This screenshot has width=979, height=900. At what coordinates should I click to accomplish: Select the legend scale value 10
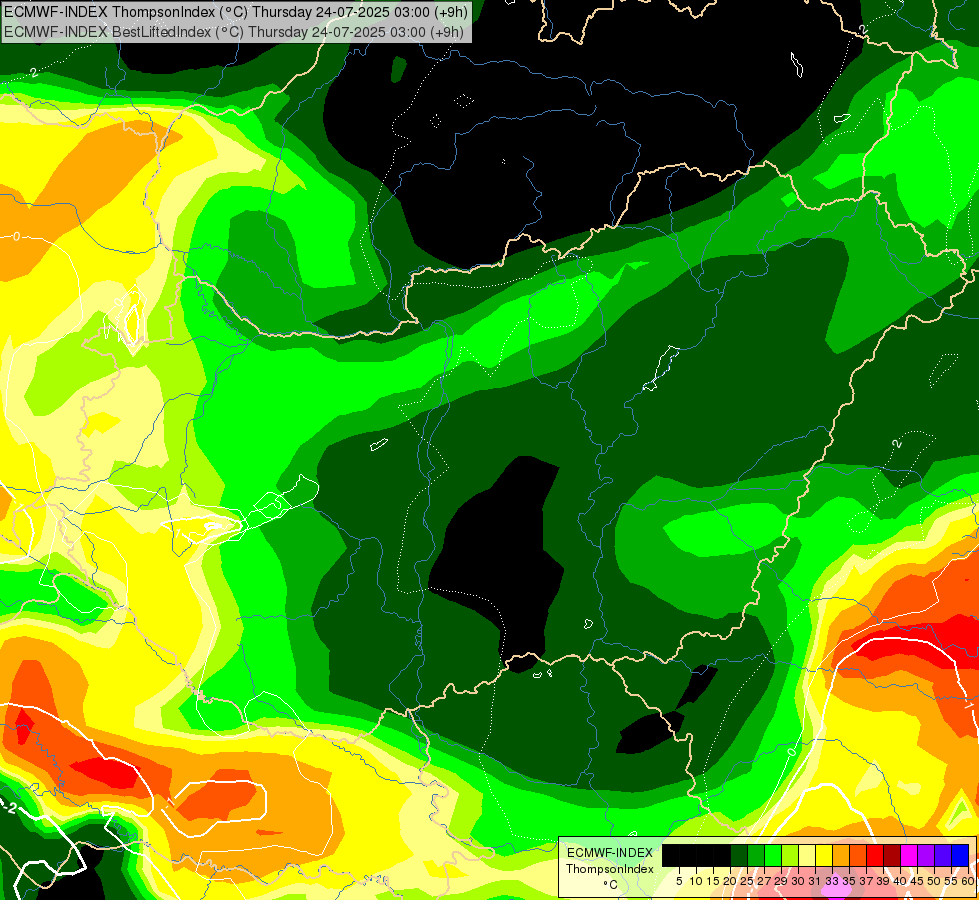coord(696,881)
